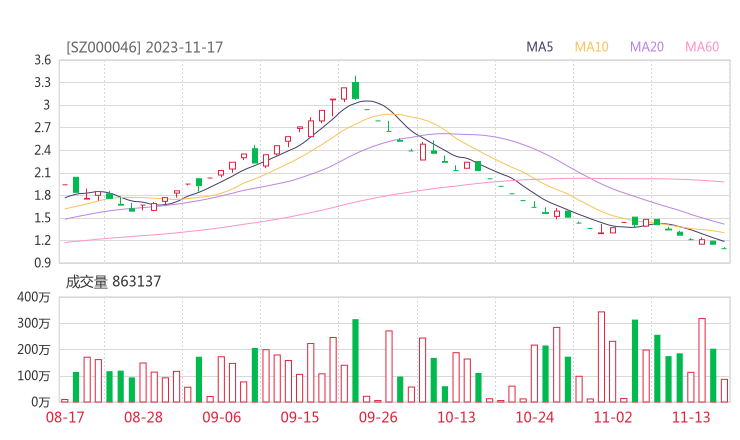
Task: Click the MA60 legend label
Action: click(702, 47)
